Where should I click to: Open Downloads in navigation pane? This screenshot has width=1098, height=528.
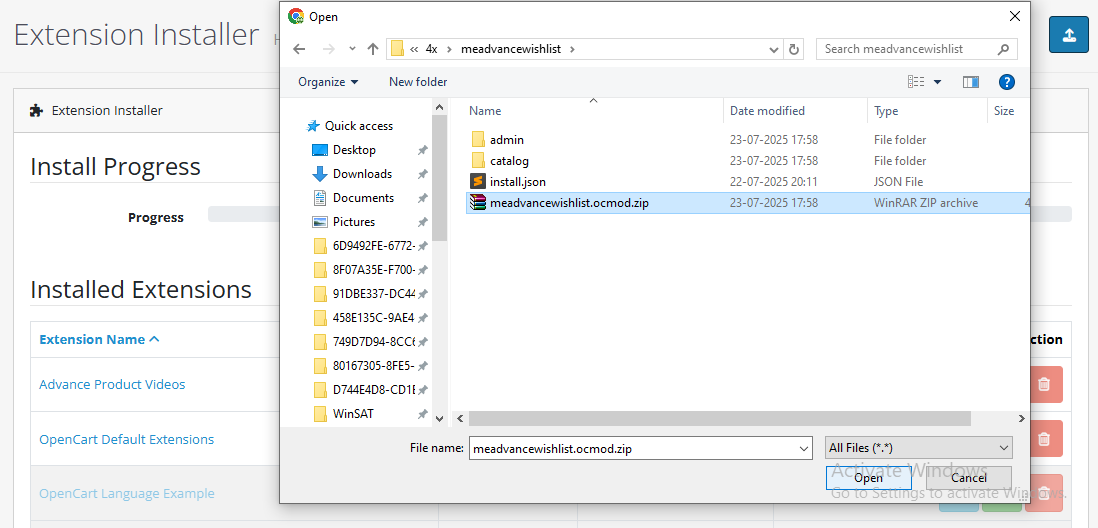point(362,174)
